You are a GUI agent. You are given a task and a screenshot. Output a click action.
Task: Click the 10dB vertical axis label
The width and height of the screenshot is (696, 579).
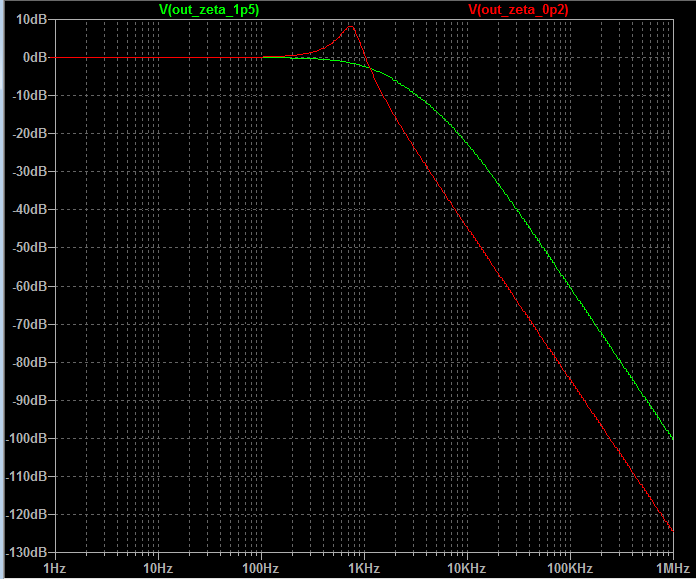click(x=31, y=20)
